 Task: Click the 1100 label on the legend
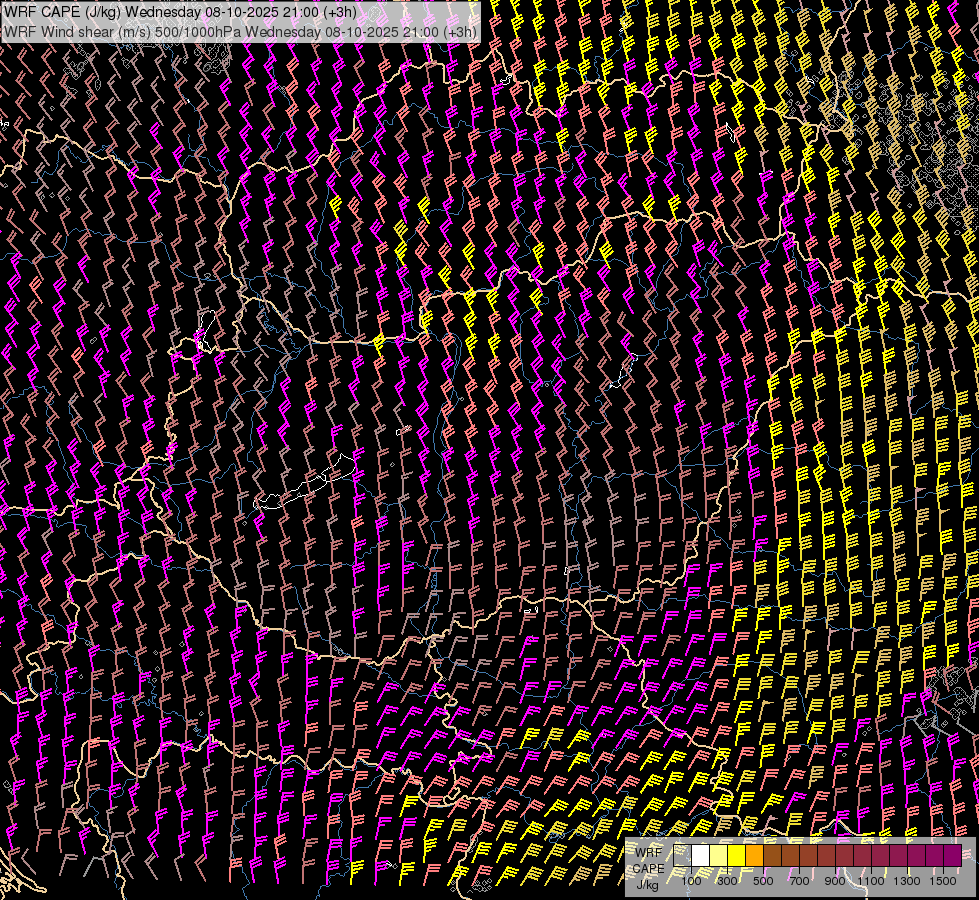tap(871, 881)
